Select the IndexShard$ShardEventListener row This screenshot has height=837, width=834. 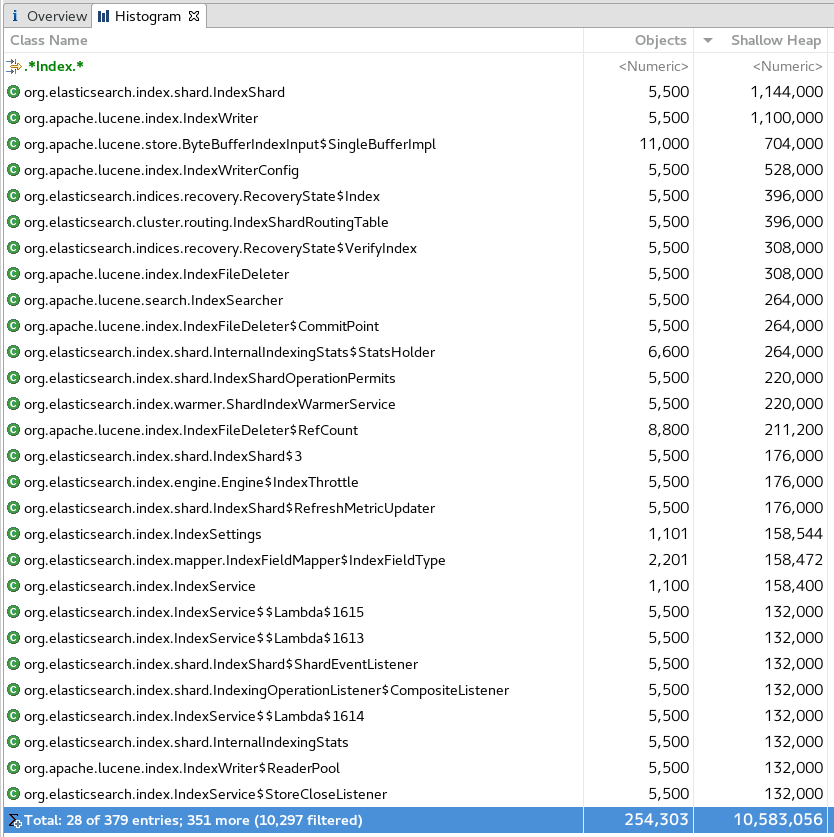(416, 664)
